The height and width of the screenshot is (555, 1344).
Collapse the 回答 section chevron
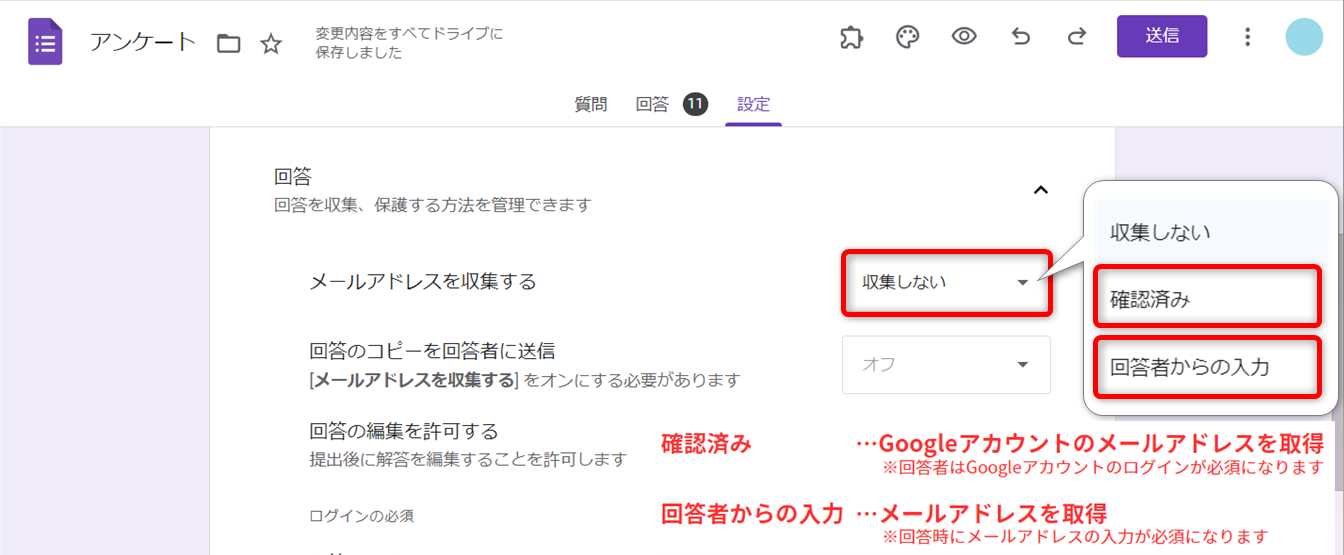coord(1041,189)
